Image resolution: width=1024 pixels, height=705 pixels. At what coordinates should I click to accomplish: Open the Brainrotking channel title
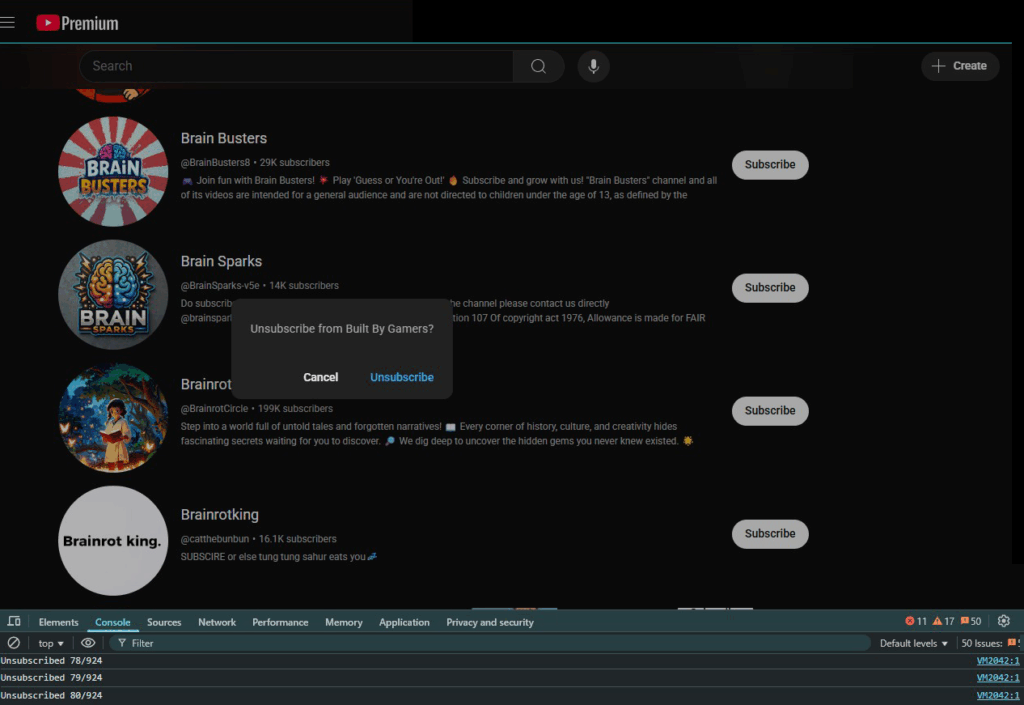[x=219, y=515]
